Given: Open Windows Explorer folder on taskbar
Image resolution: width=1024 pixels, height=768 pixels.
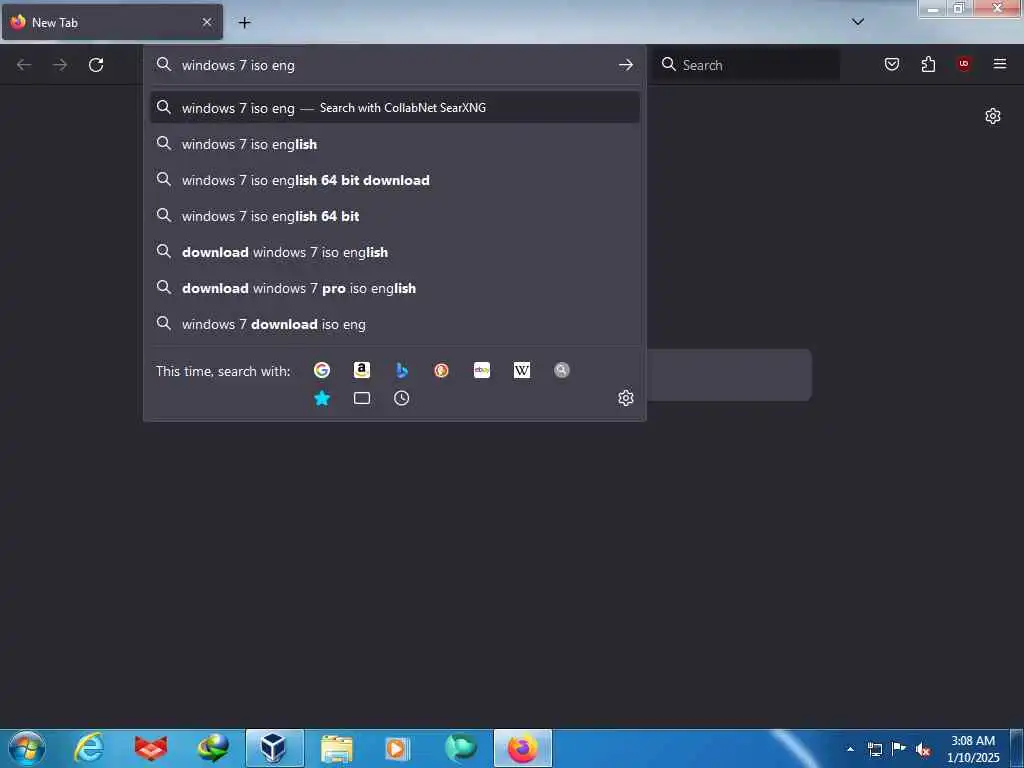Looking at the screenshot, I should tap(337, 748).
